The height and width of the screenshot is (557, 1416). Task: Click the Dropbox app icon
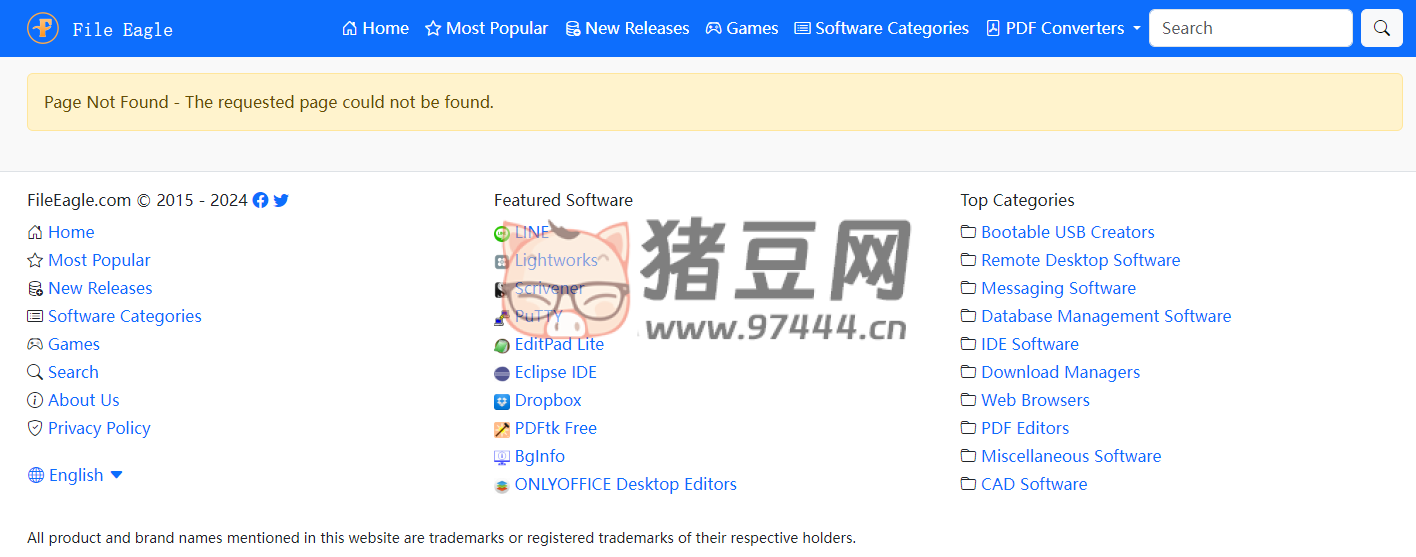point(502,401)
